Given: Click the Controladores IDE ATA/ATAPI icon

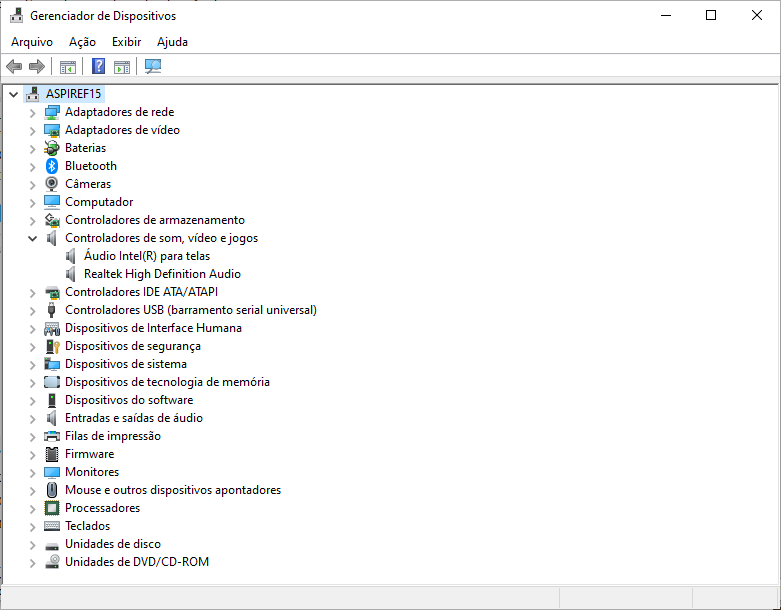Looking at the screenshot, I should (x=52, y=292).
